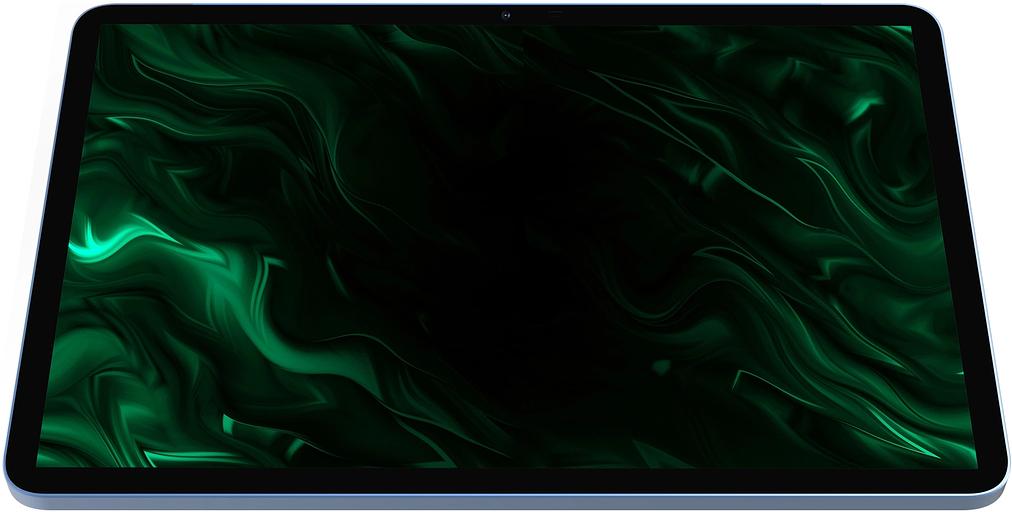Viewport: 1012px width, 512px height.
Task: Click the black top bezel left of camera
Action: click(300, 16)
